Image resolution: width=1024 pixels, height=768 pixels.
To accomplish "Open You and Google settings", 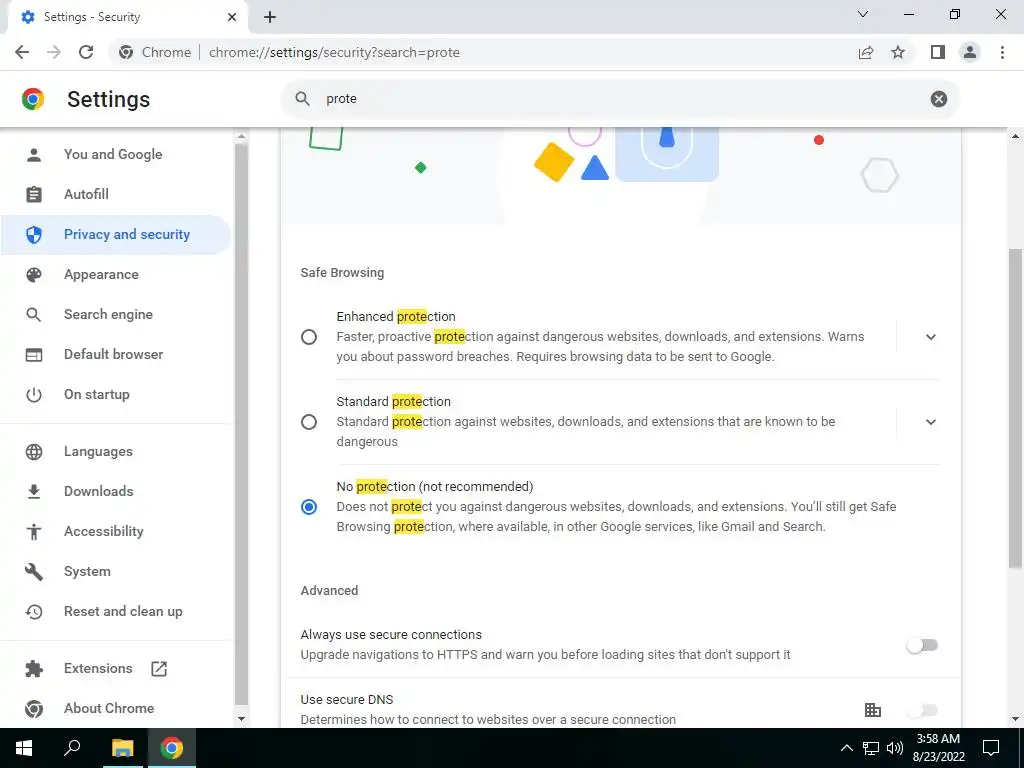I will [116, 154].
